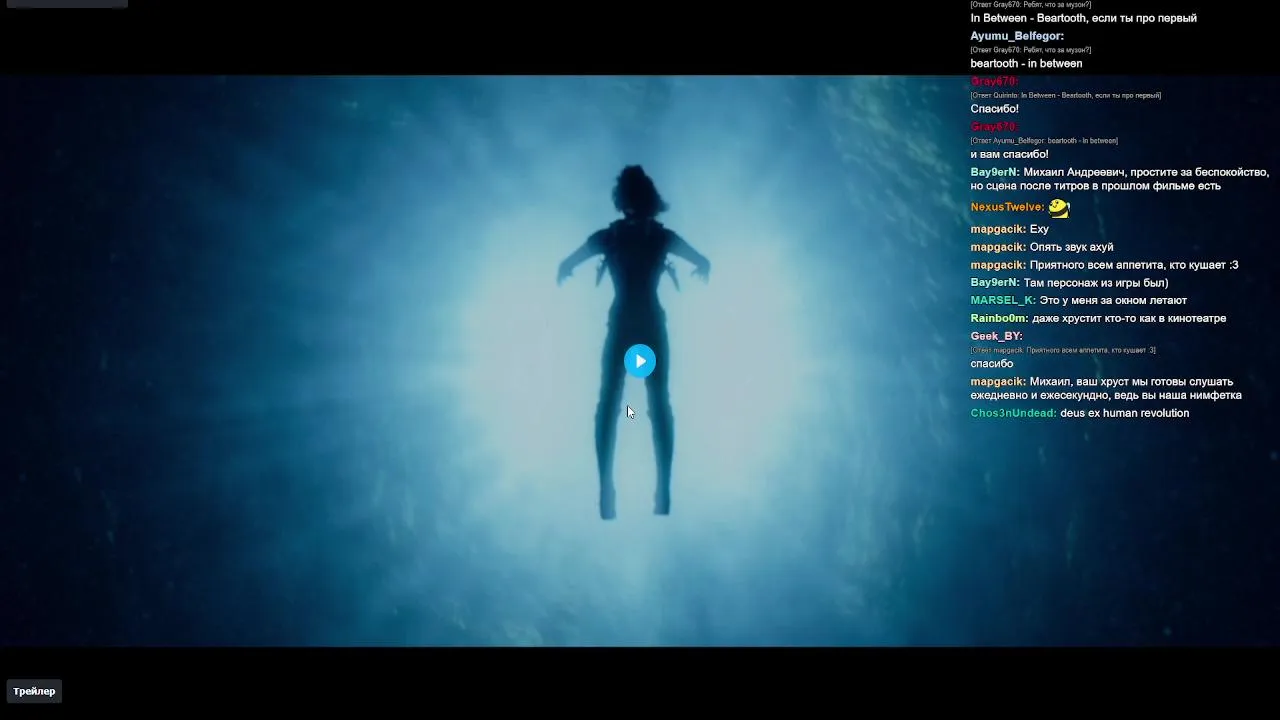Select the NexusTwelve username
Image resolution: width=1280 pixels, height=720 pixels.
pos(1007,207)
